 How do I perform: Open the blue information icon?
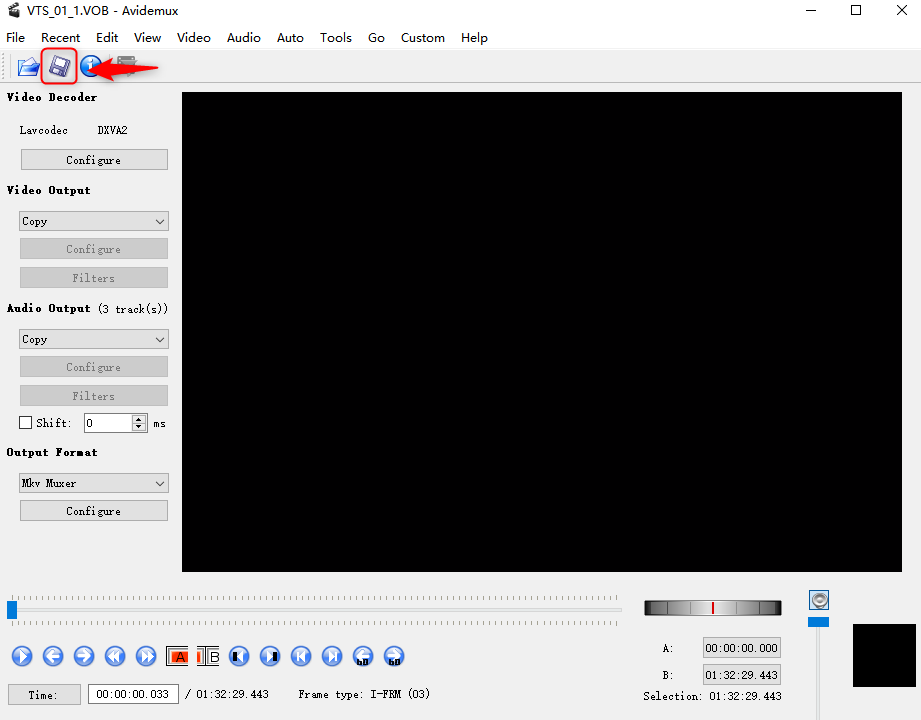[90, 67]
